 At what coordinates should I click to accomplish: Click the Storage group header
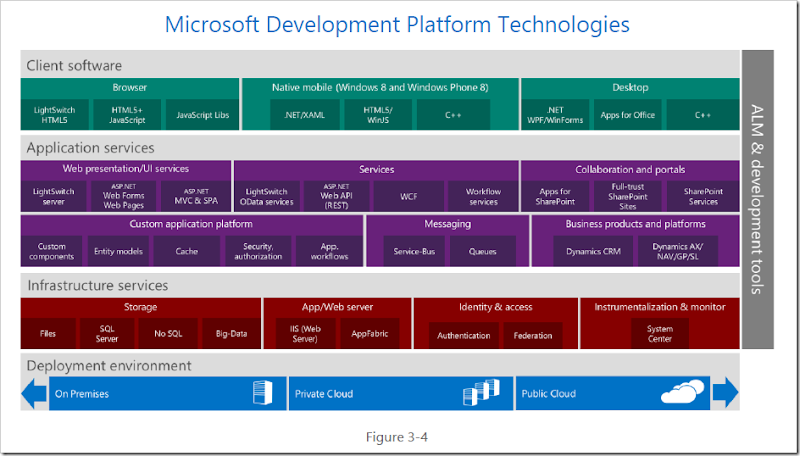coord(140,307)
